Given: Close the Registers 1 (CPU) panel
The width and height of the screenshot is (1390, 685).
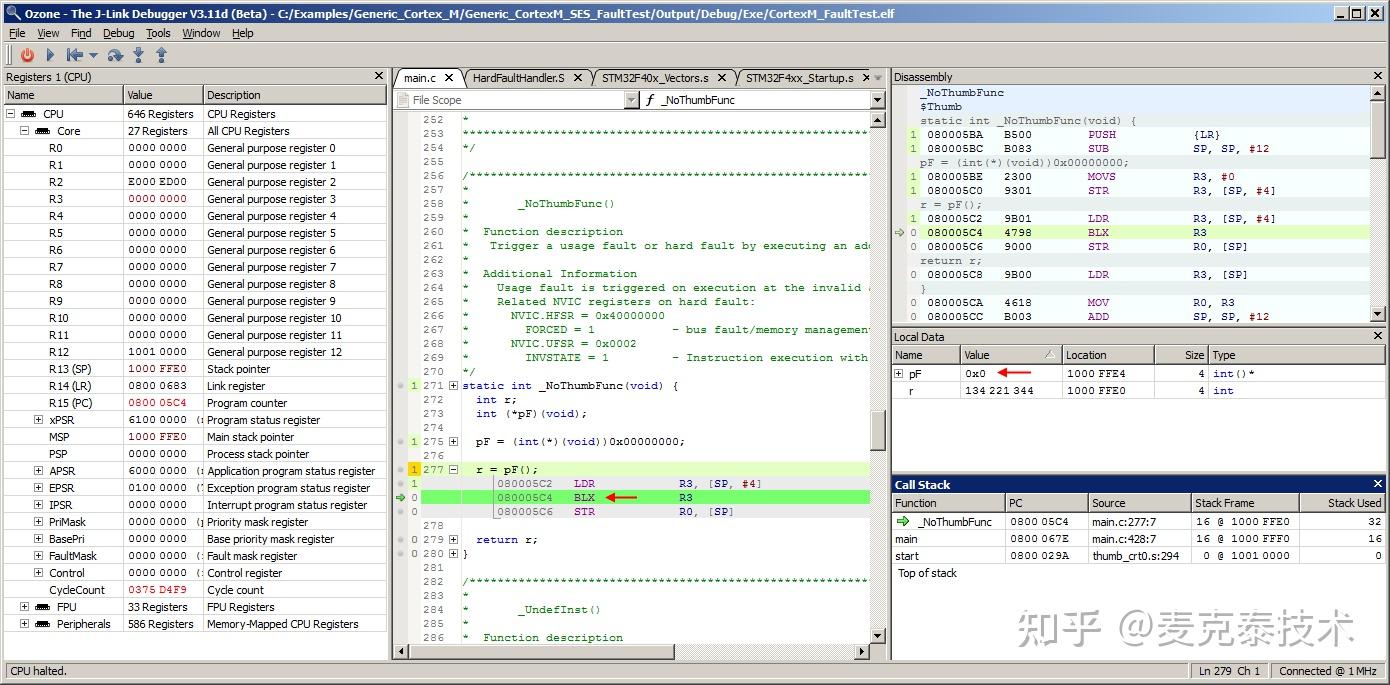Looking at the screenshot, I should [x=378, y=76].
